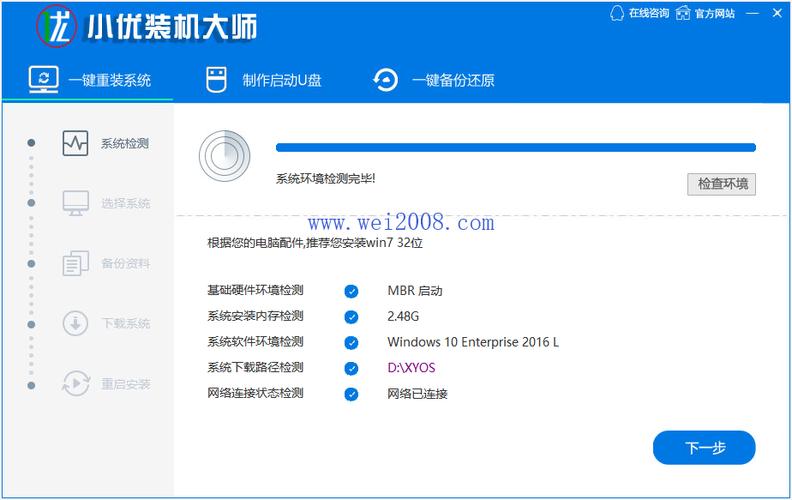Viewport: 792px width, 500px height.
Task: Switch to 制作启动U盘 tab
Action: (282, 80)
